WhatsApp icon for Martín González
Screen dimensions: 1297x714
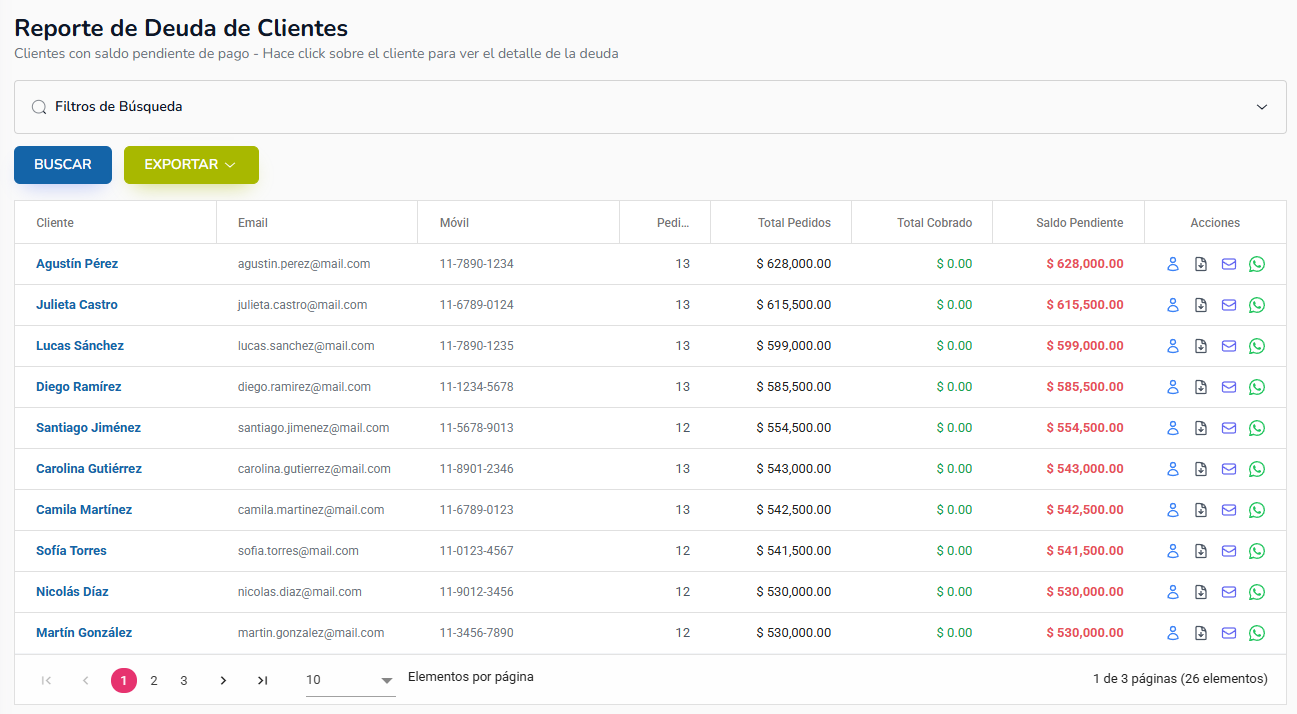pyautogui.click(x=1257, y=633)
